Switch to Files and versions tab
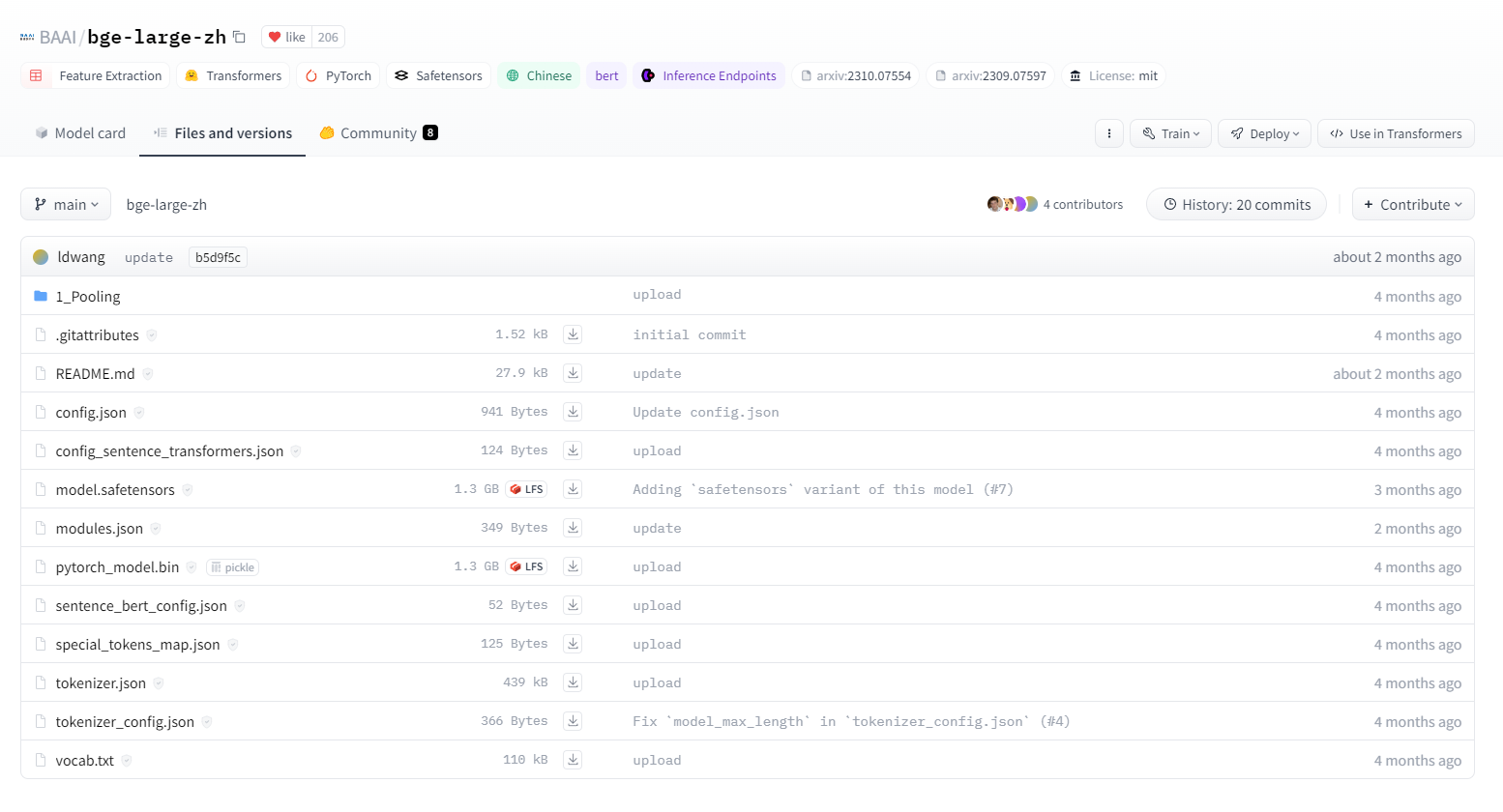 (222, 133)
